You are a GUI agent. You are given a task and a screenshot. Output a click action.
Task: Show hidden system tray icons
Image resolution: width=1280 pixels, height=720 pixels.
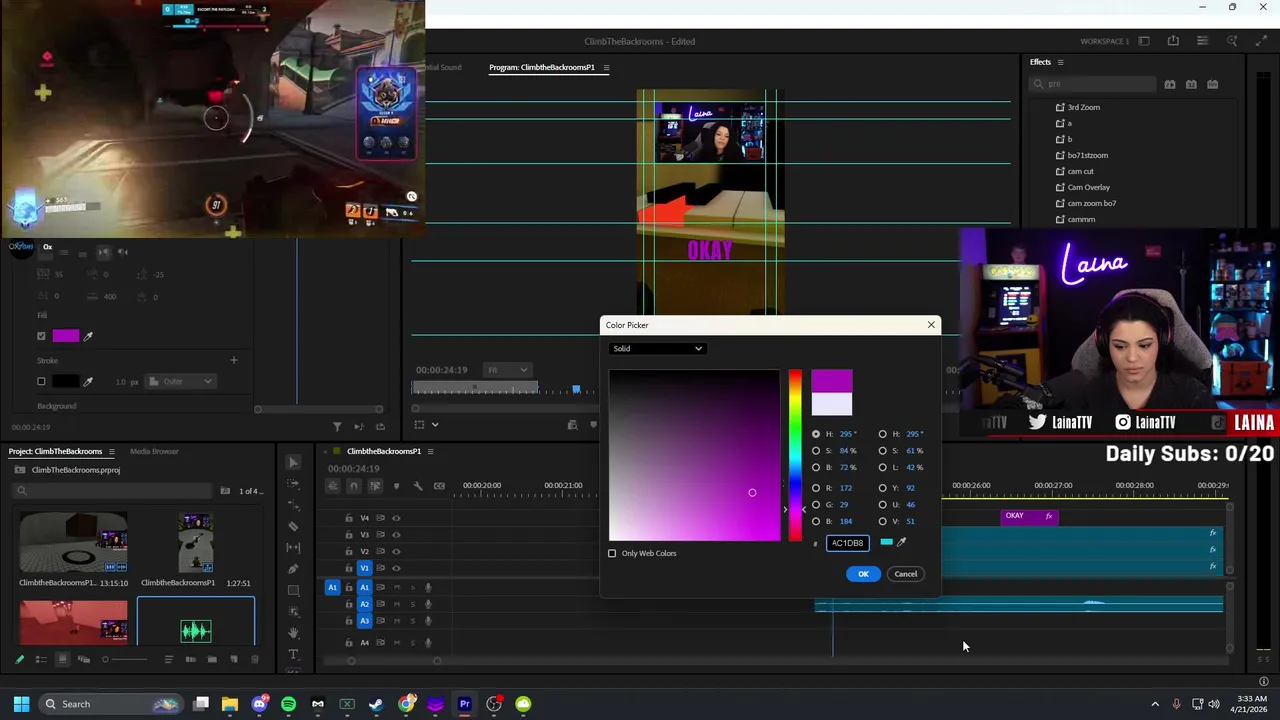[x=1155, y=704]
